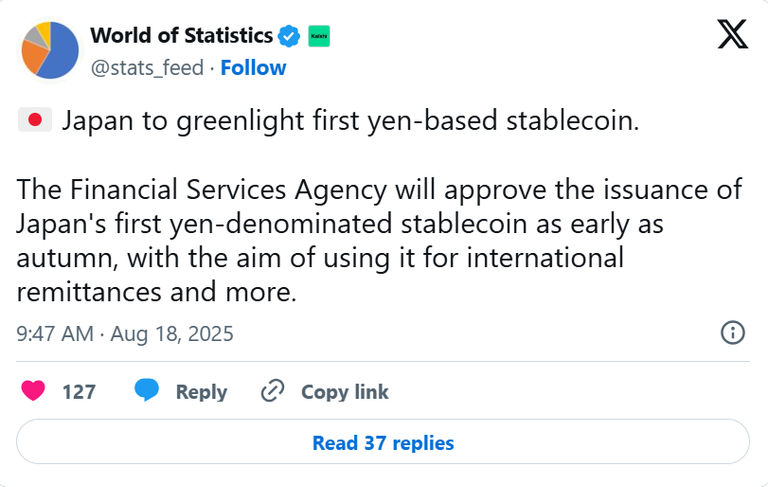
Task: Open the World of Statistics display name
Action: pyautogui.click(x=181, y=36)
